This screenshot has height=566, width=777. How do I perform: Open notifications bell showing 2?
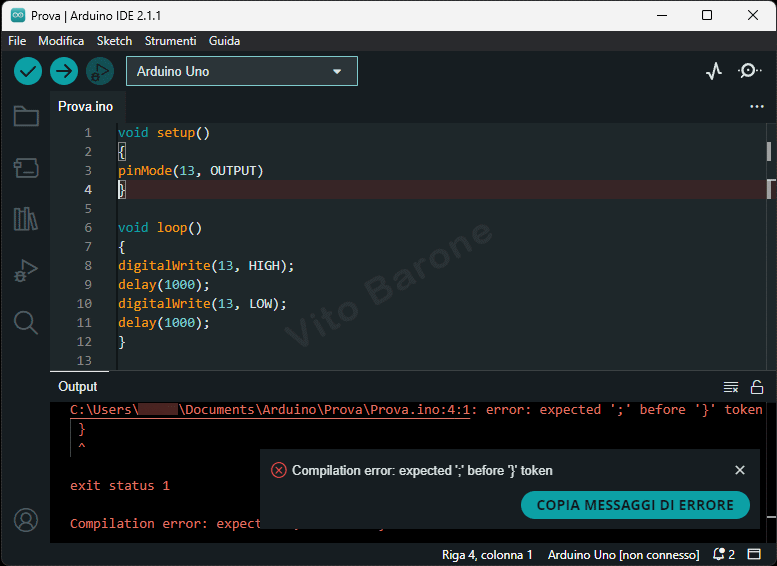(723, 554)
